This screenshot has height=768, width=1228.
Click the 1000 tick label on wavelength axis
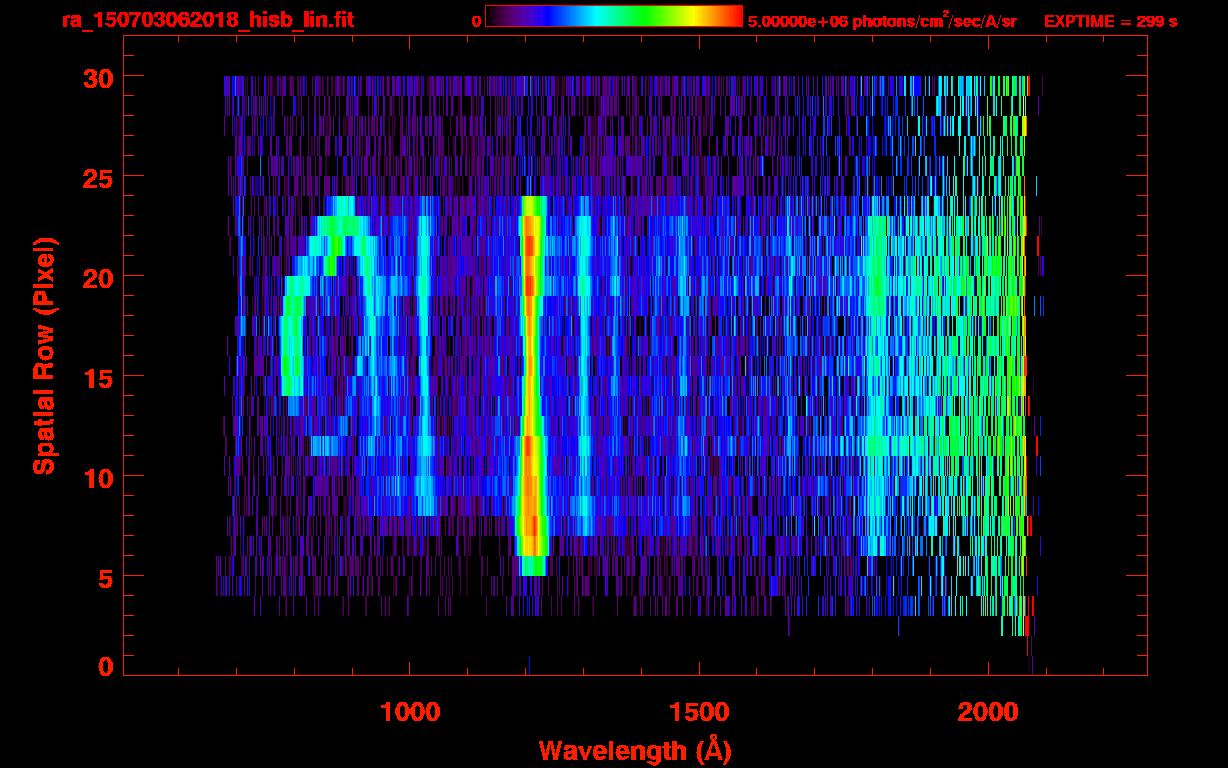click(410, 712)
